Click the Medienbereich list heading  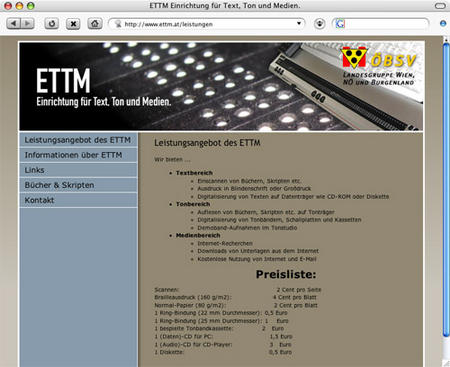click(198, 235)
